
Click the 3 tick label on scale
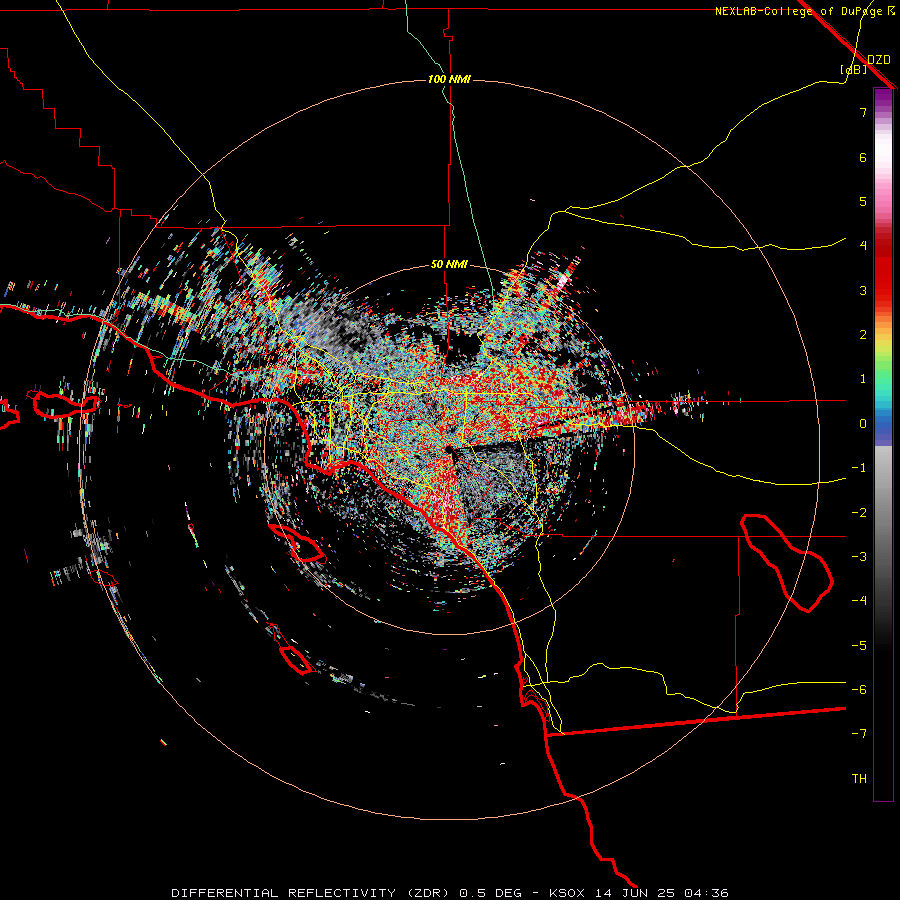[863, 290]
